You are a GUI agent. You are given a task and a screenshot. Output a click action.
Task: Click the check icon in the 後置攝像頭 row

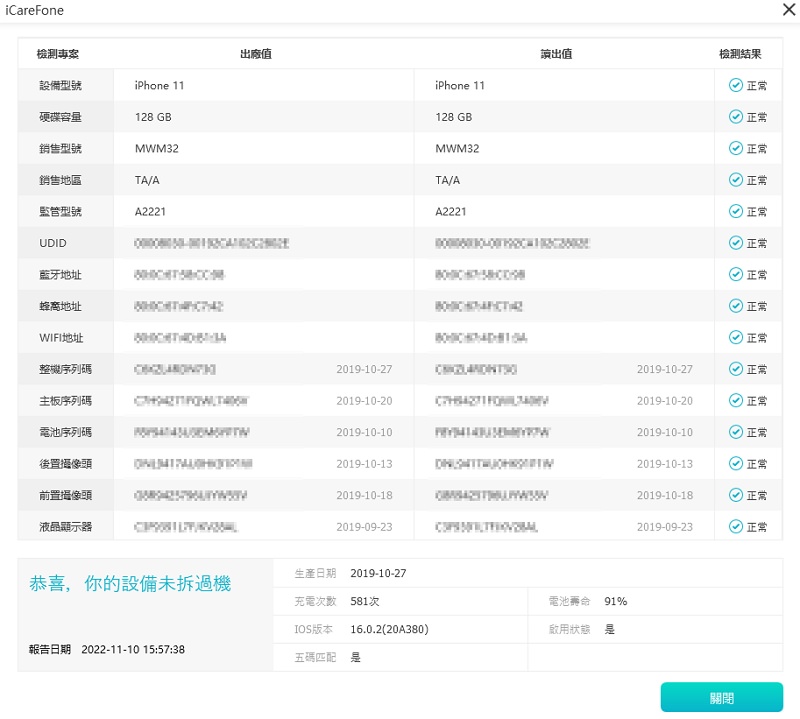(x=735, y=464)
